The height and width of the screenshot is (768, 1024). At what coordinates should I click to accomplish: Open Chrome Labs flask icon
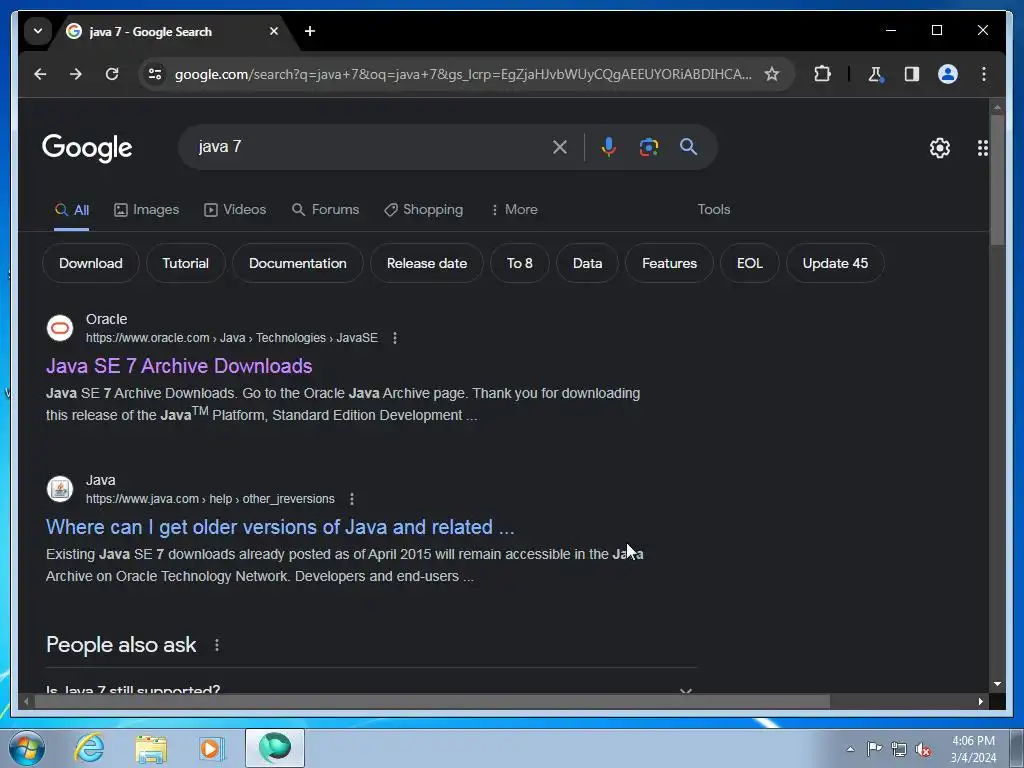pyautogui.click(x=875, y=74)
